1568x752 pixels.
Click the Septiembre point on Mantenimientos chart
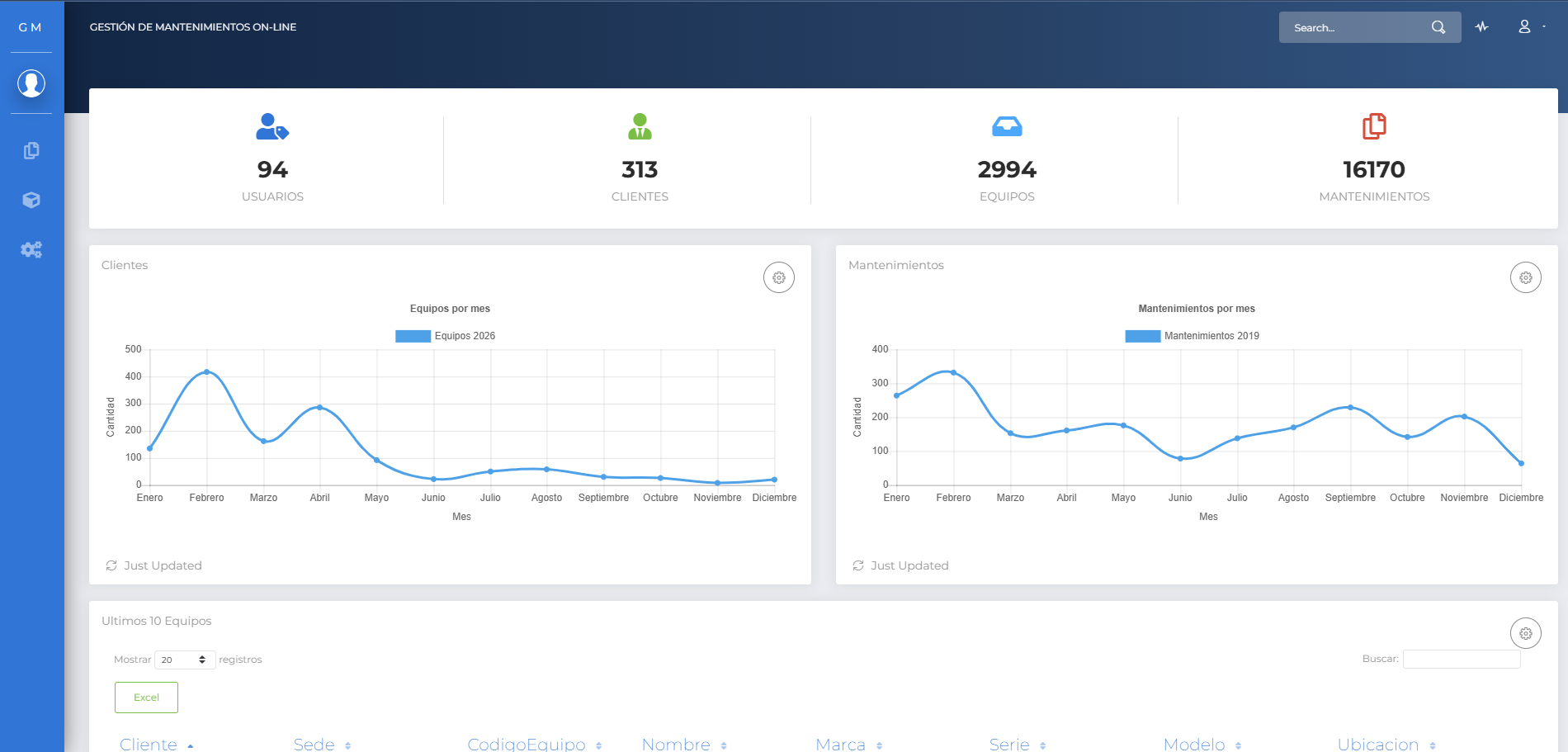click(x=1350, y=407)
